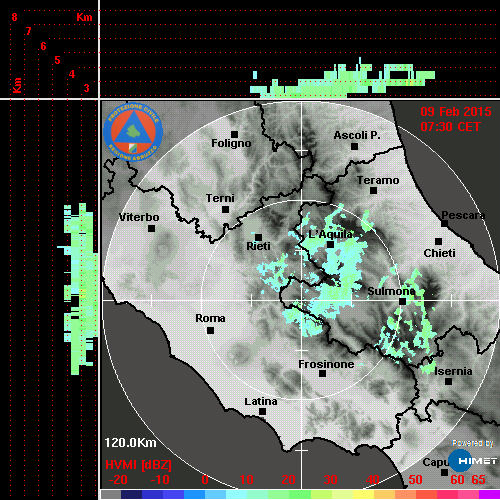Click the Sulmona city marker square
Viewport: 500px width, 500px height.
(x=402, y=301)
